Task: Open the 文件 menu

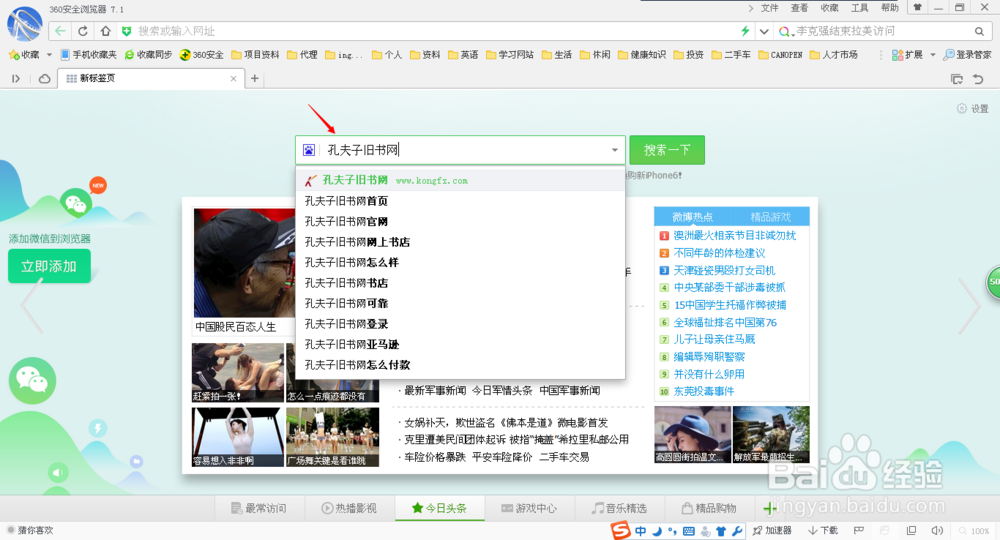Action: (769, 8)
